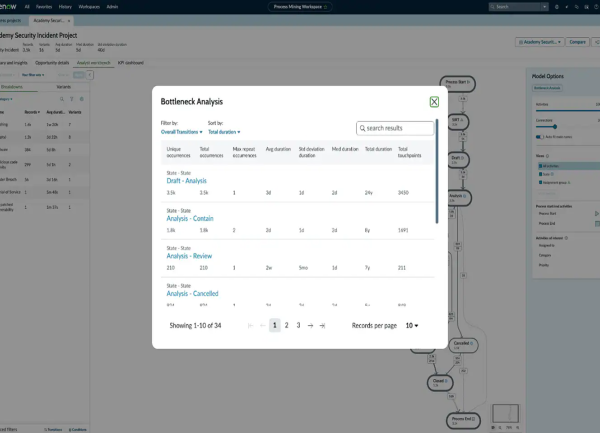Close the Academy Security project tab
The width and height of the screenshot is (600, 433).
click(x=69, y=21)
